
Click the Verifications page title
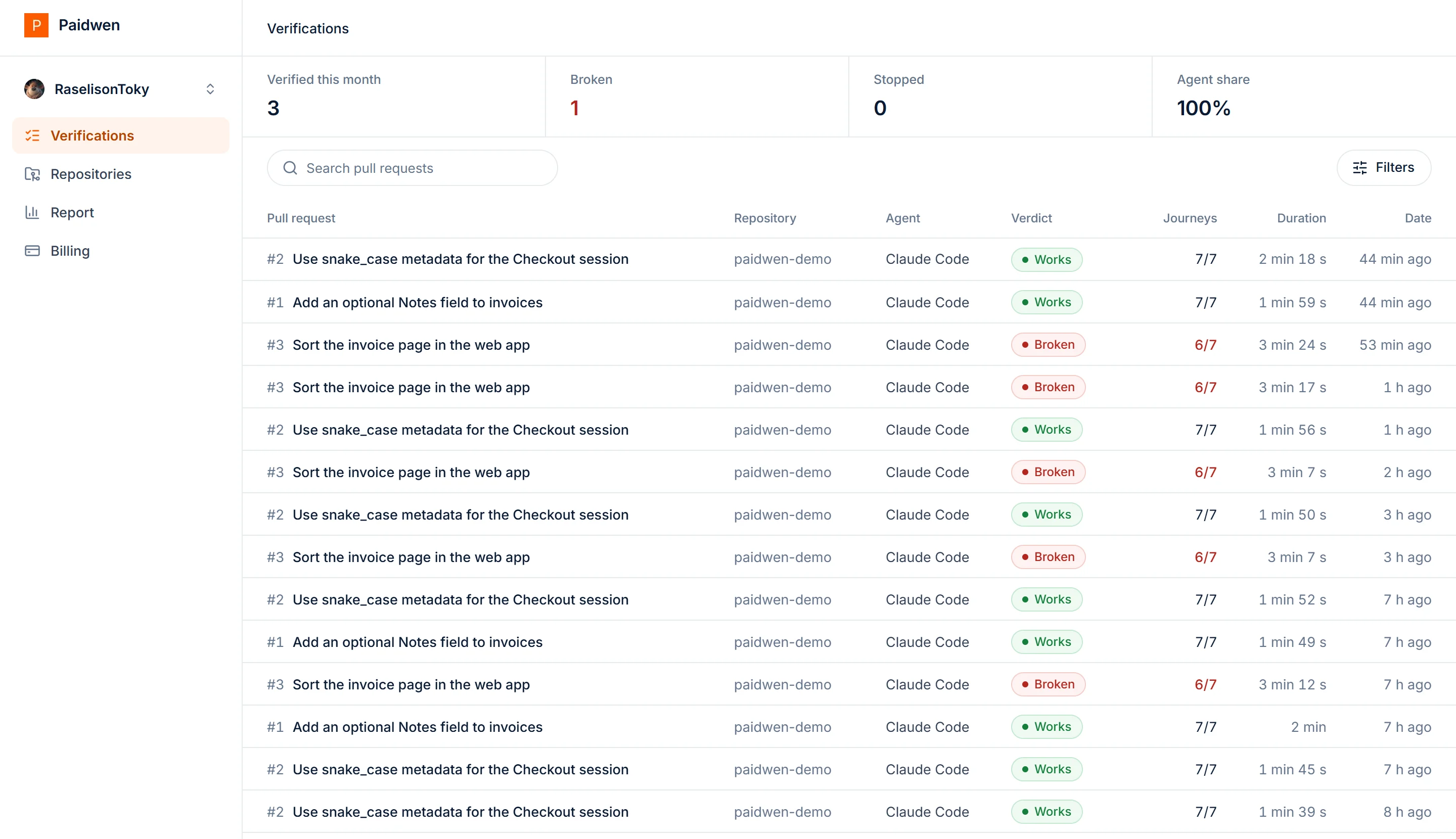[308, 29]
